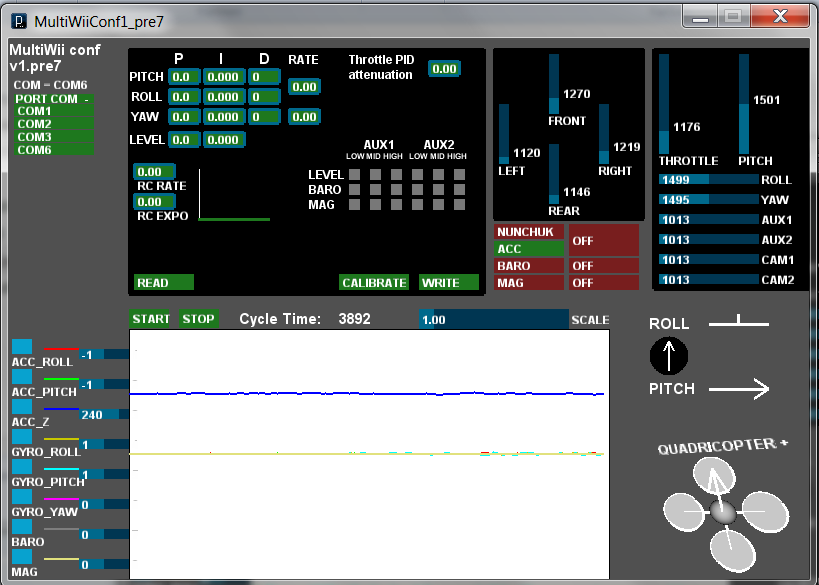Check LEVEL AUX2 MID box
Screen dimensions: 819x585
(x=438, y=174)
